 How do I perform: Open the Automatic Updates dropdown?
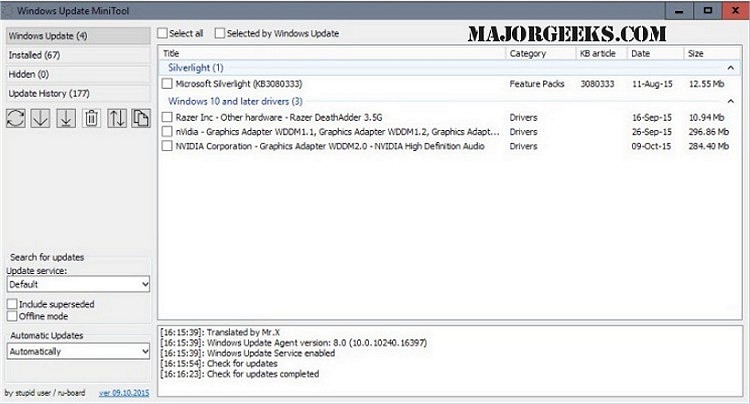point(78,351)
